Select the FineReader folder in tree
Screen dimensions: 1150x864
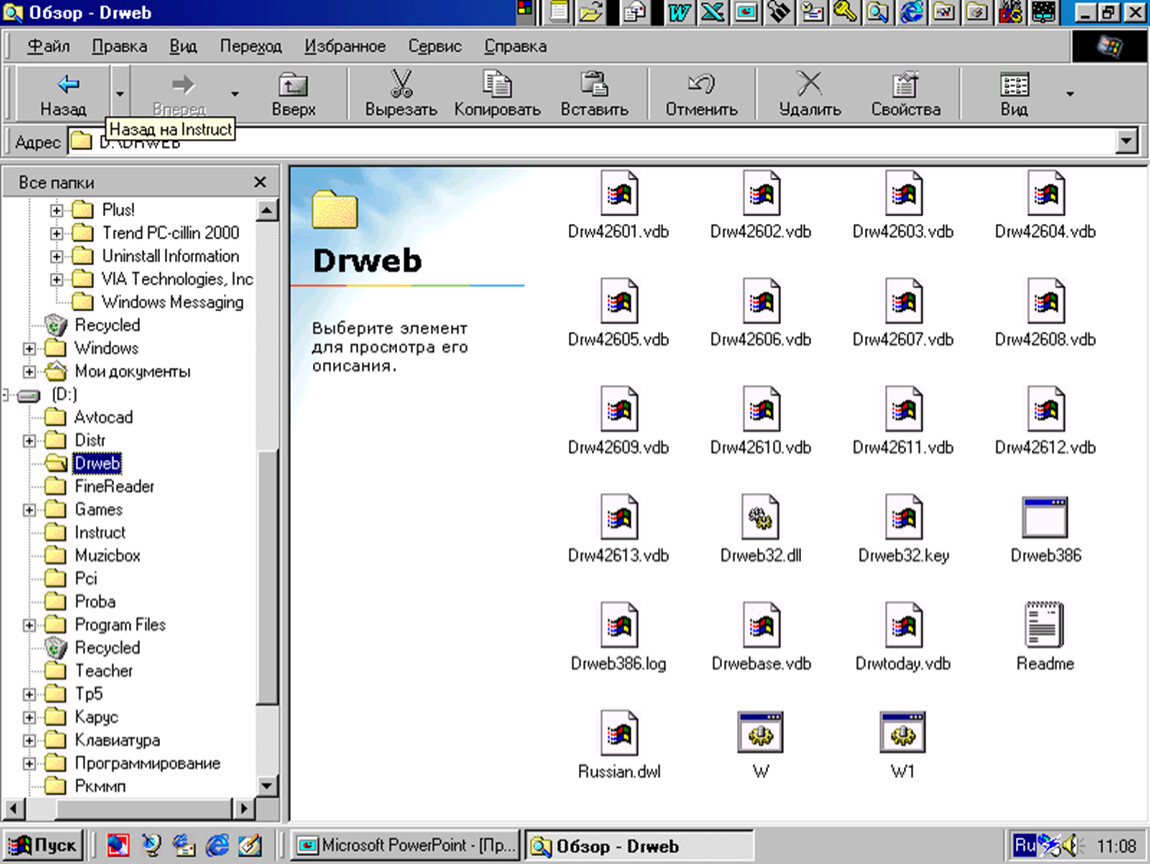pyautogui.click(x=114, y=486)
